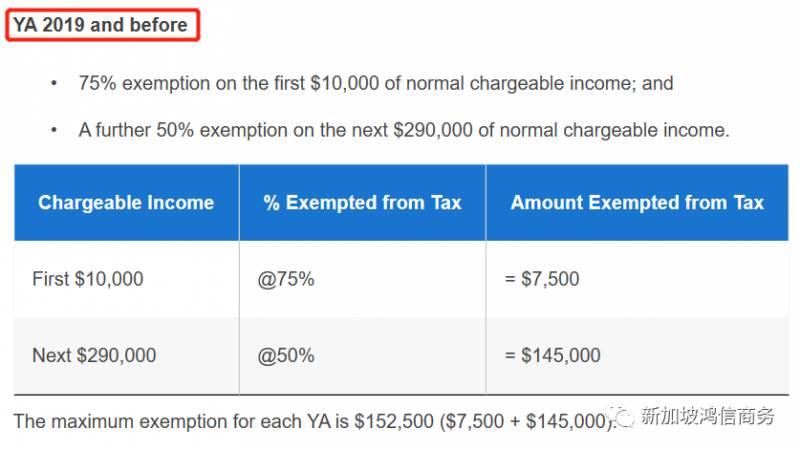Click the "@50%" table cell
This screenshot has height=450, width=800.
click(286, 355)
